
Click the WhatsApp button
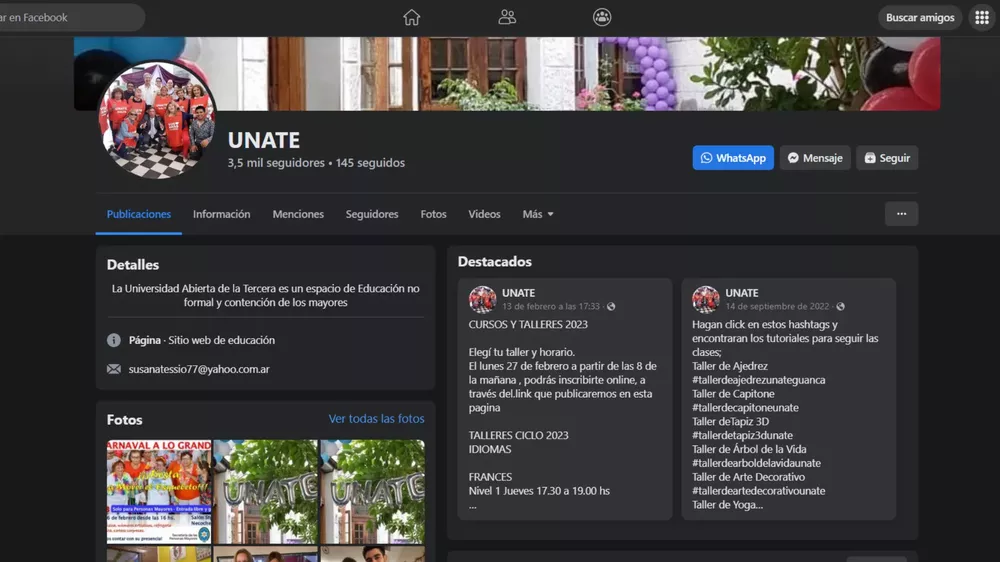733,158
